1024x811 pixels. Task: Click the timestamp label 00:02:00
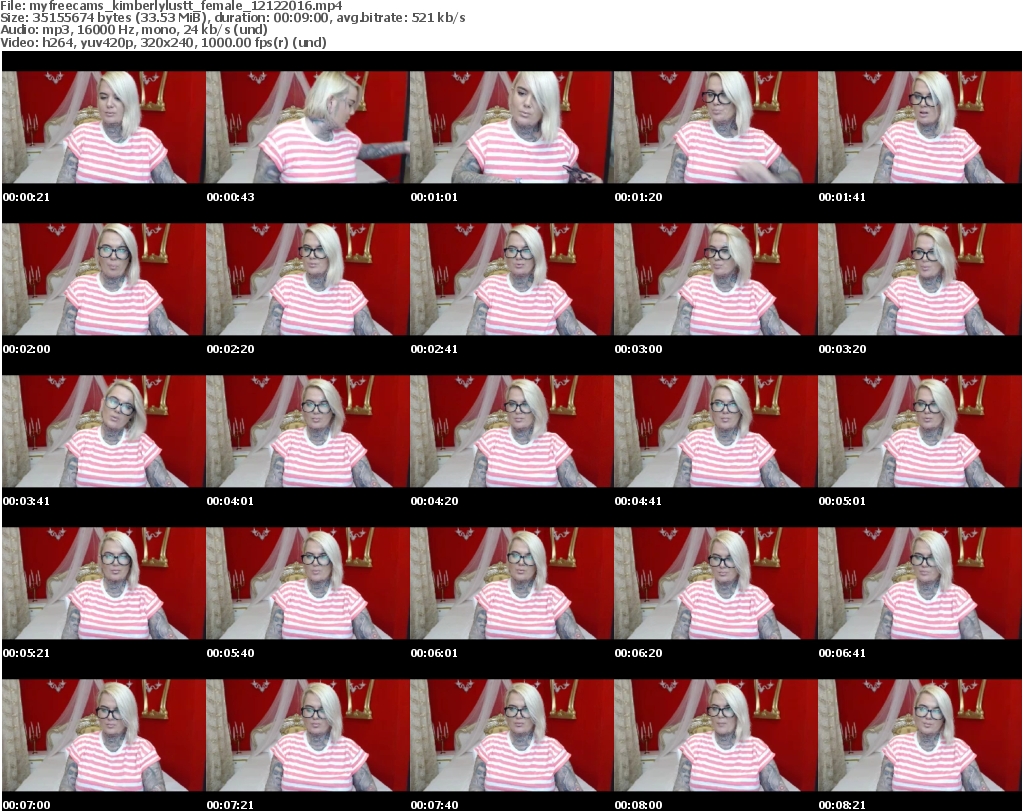tap(26, 349)
